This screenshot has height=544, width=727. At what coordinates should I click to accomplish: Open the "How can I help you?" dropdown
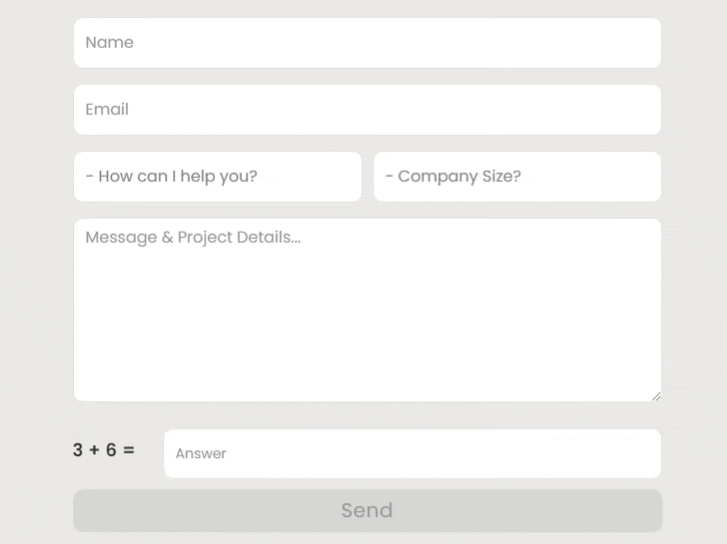pyautogui.click(x=217, y=177)
